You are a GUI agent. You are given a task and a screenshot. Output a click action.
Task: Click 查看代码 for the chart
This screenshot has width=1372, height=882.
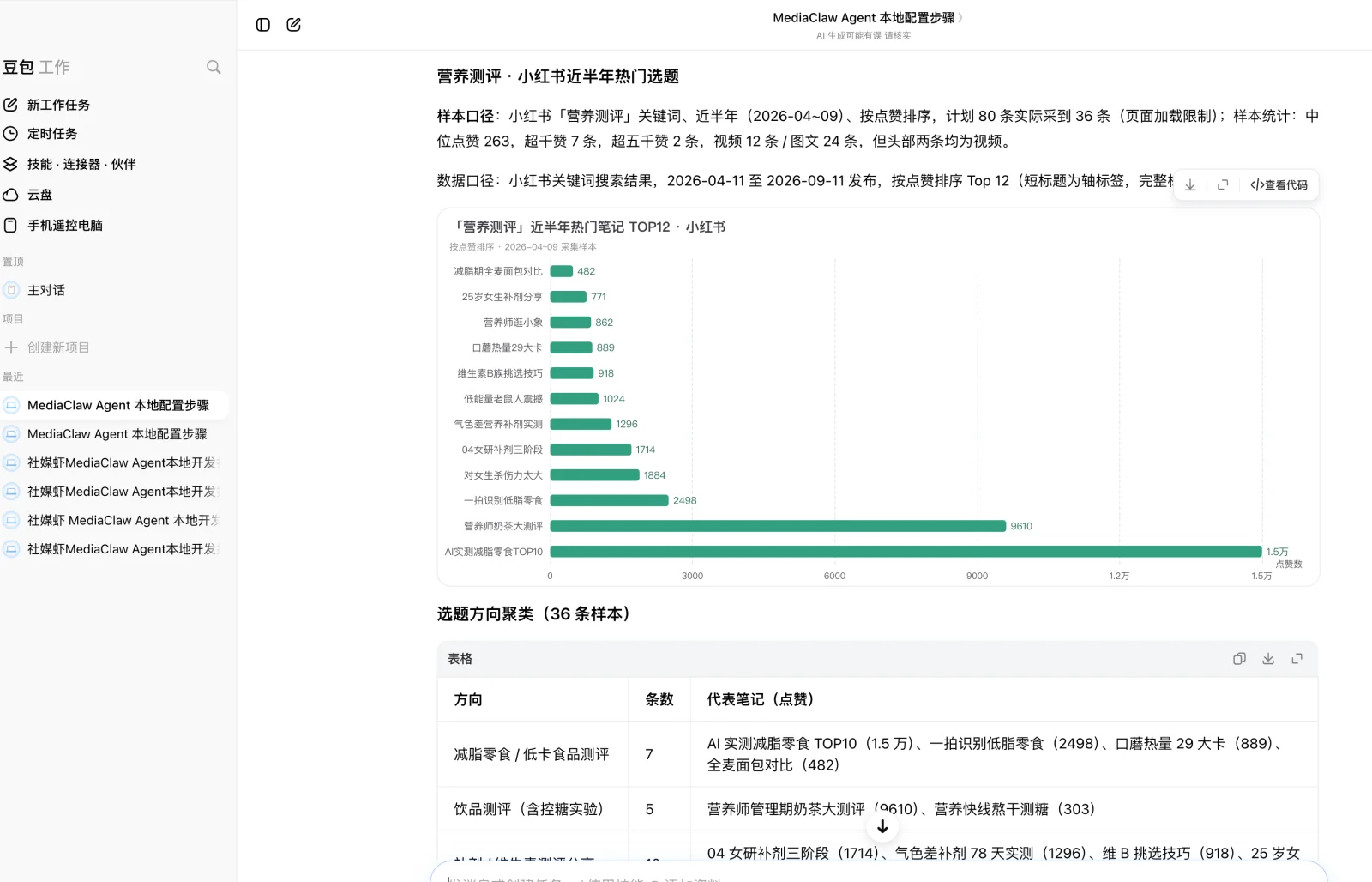1279,184
